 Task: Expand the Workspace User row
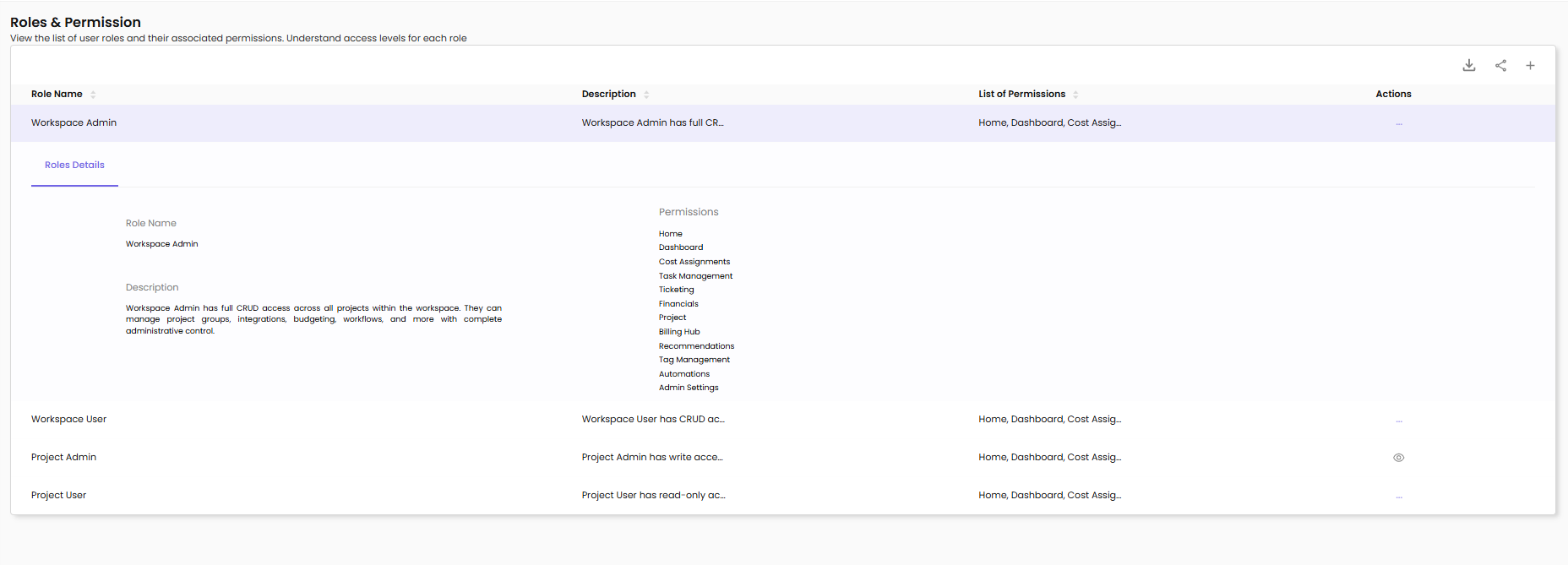point(69,420)
